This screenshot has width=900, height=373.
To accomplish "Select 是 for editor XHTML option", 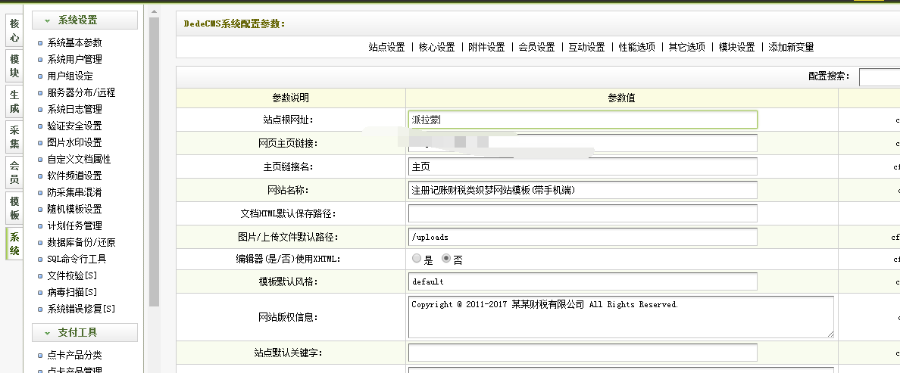I will (x=417, y=259).
